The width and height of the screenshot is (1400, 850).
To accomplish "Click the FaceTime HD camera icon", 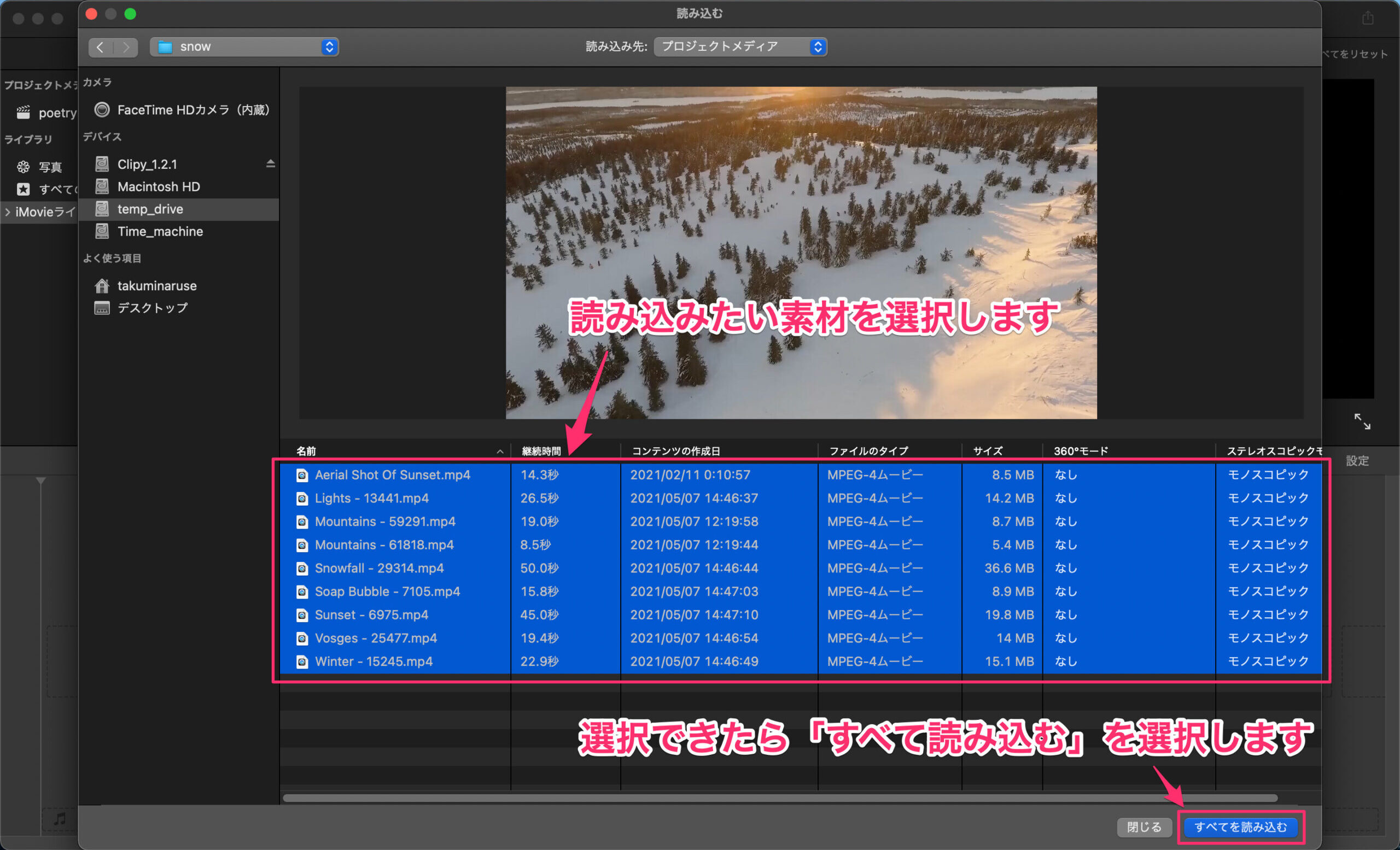I will point(102,109).
